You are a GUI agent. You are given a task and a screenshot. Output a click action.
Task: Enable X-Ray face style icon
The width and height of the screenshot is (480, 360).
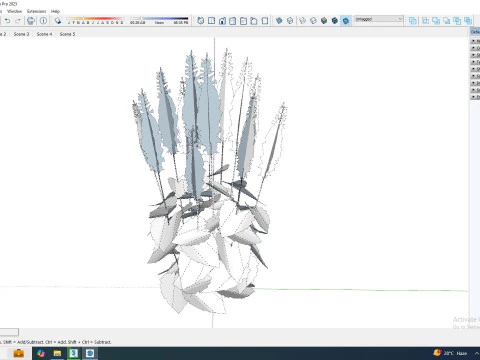279,21
